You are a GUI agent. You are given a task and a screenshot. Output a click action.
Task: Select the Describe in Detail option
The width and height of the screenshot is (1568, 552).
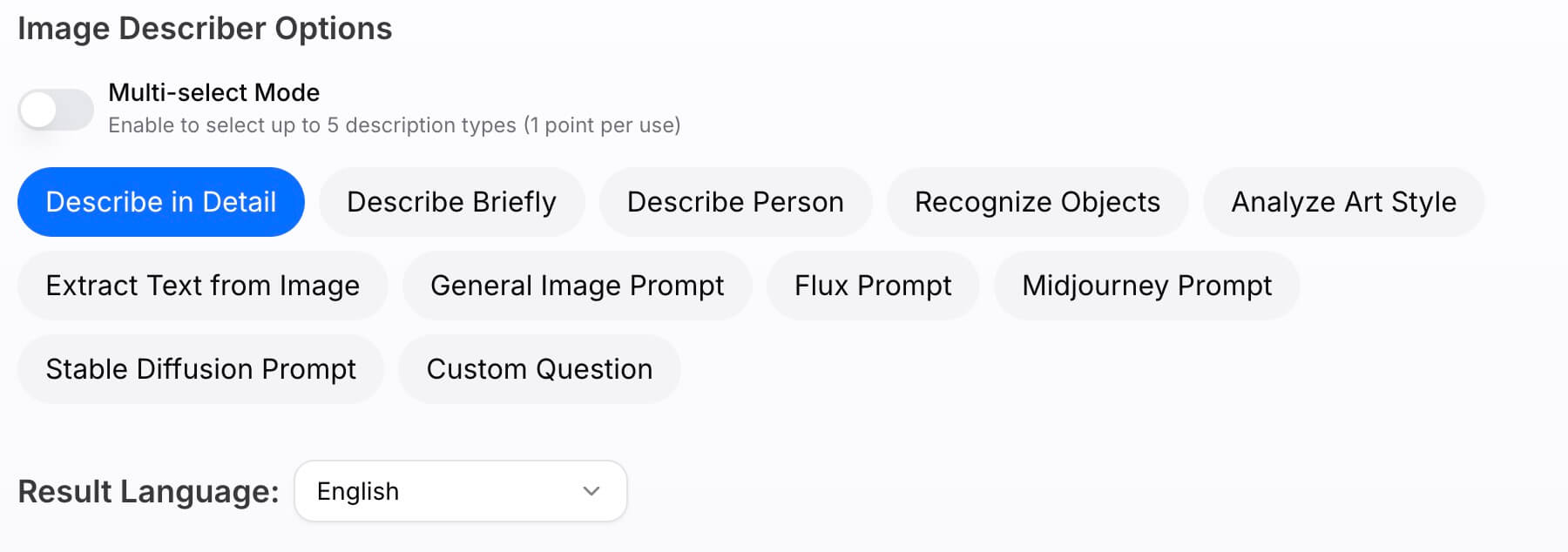click(x=161, y=202)
